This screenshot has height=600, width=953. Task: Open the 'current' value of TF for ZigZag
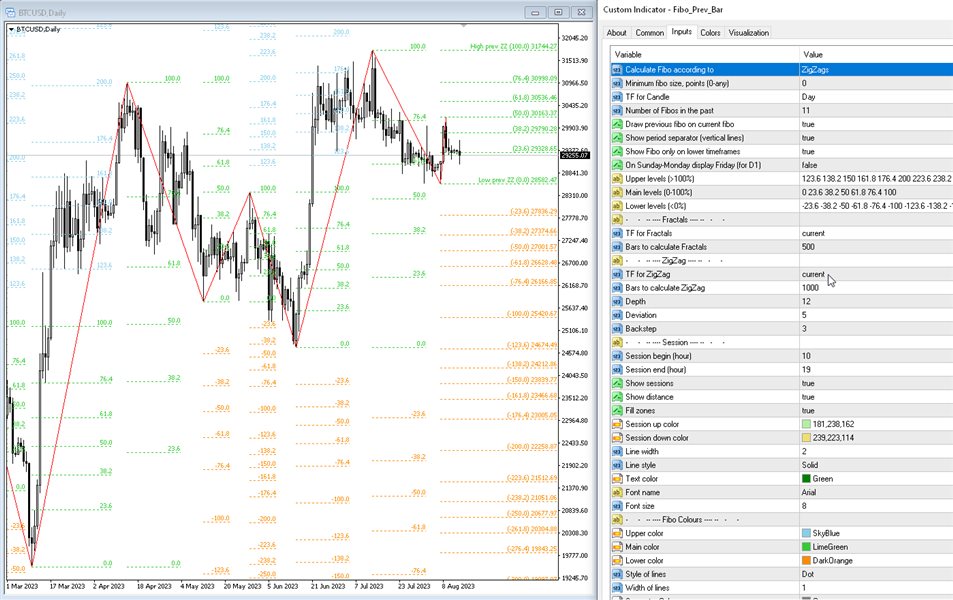[813, 274]
